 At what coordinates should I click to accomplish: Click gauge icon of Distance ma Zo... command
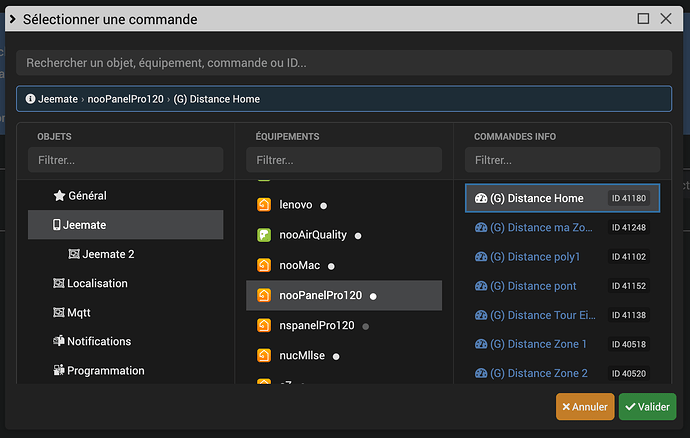[x=481, y=228]
